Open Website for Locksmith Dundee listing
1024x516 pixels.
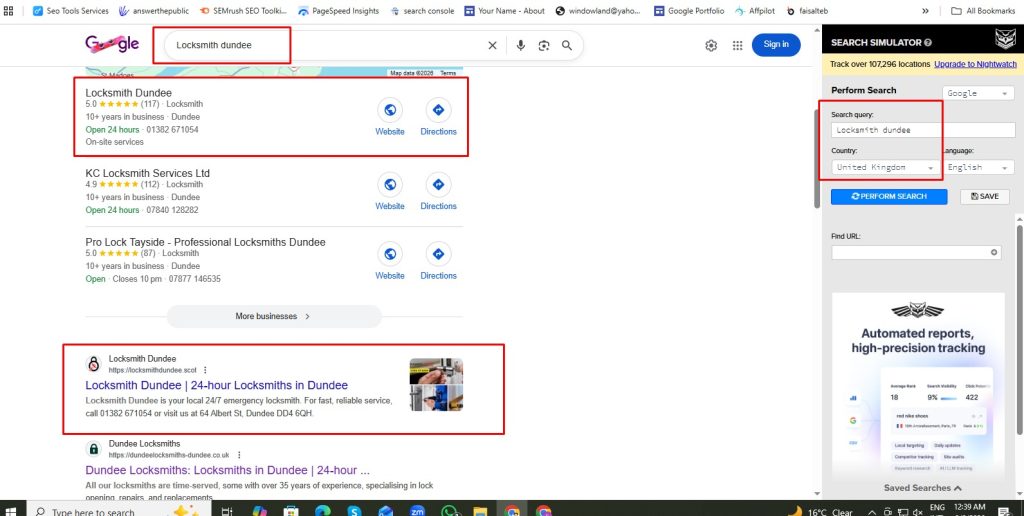(x=390, y=117)
